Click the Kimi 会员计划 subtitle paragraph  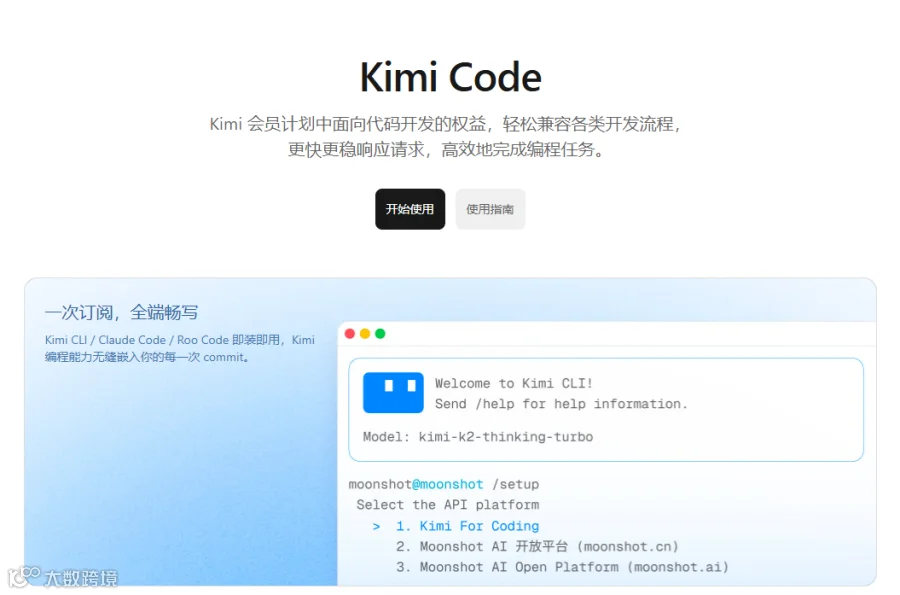click(447, 137)
